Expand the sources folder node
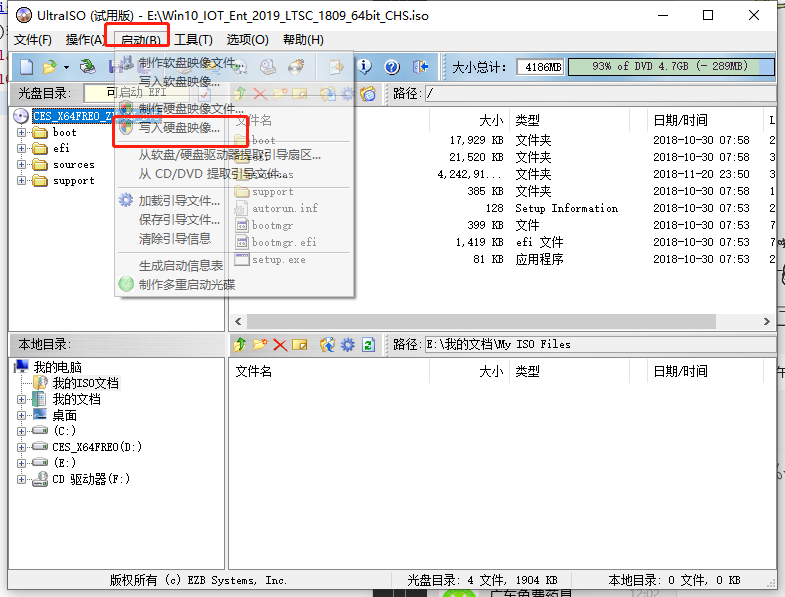 (x=21, y=165)
